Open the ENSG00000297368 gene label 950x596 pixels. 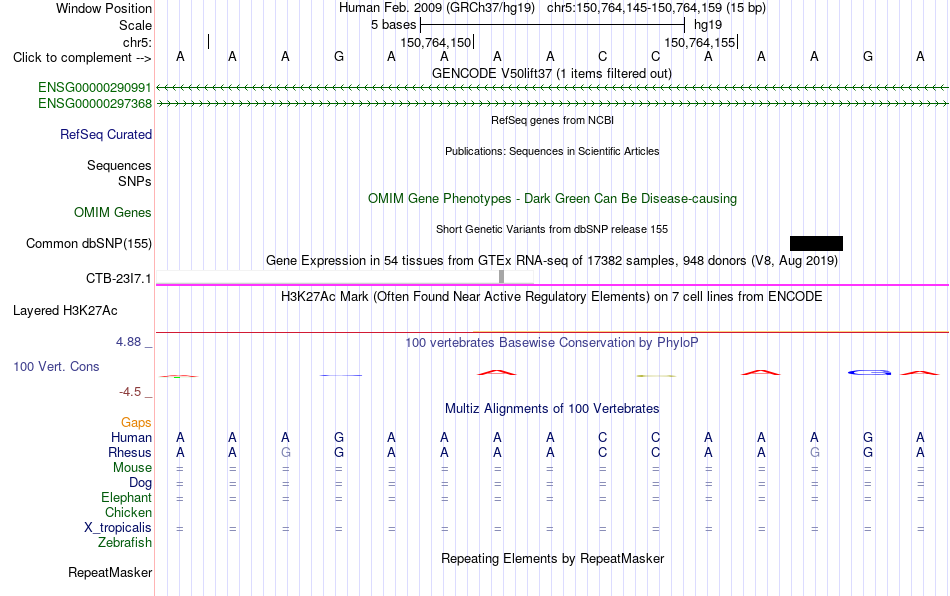[x=95, y=104]
